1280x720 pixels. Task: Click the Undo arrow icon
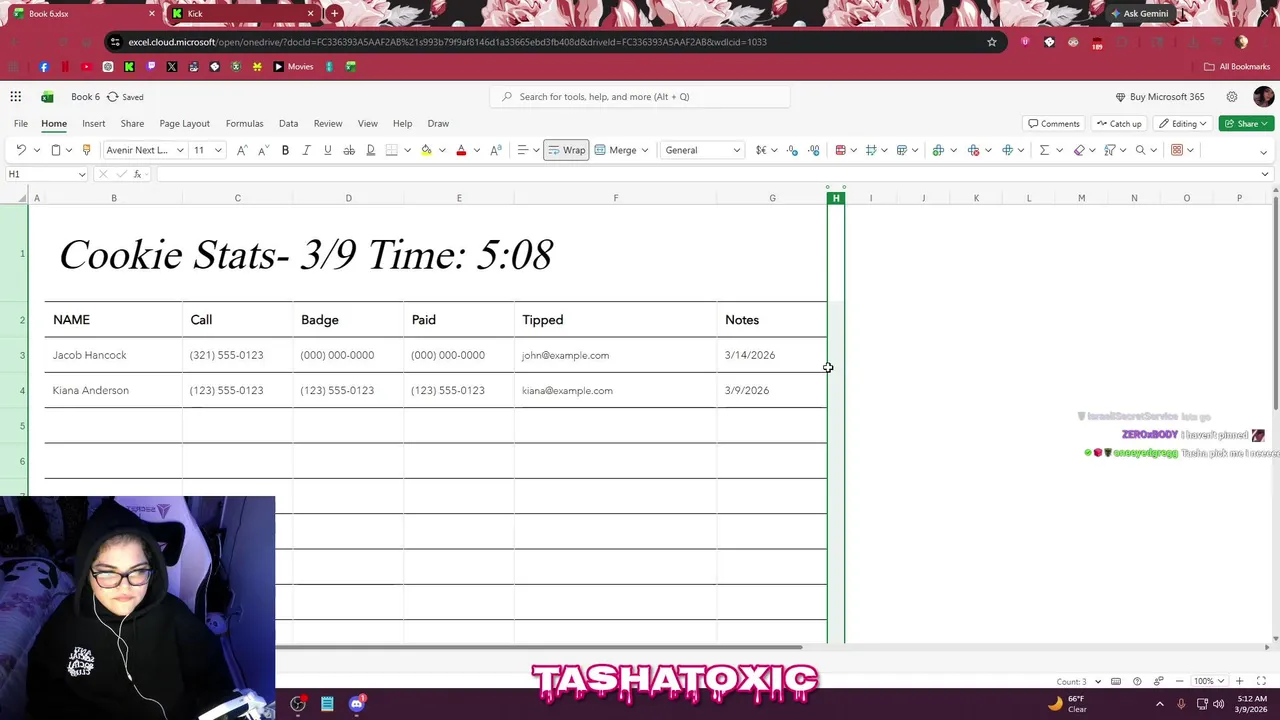pyautogui.click(x=20, y=150)
